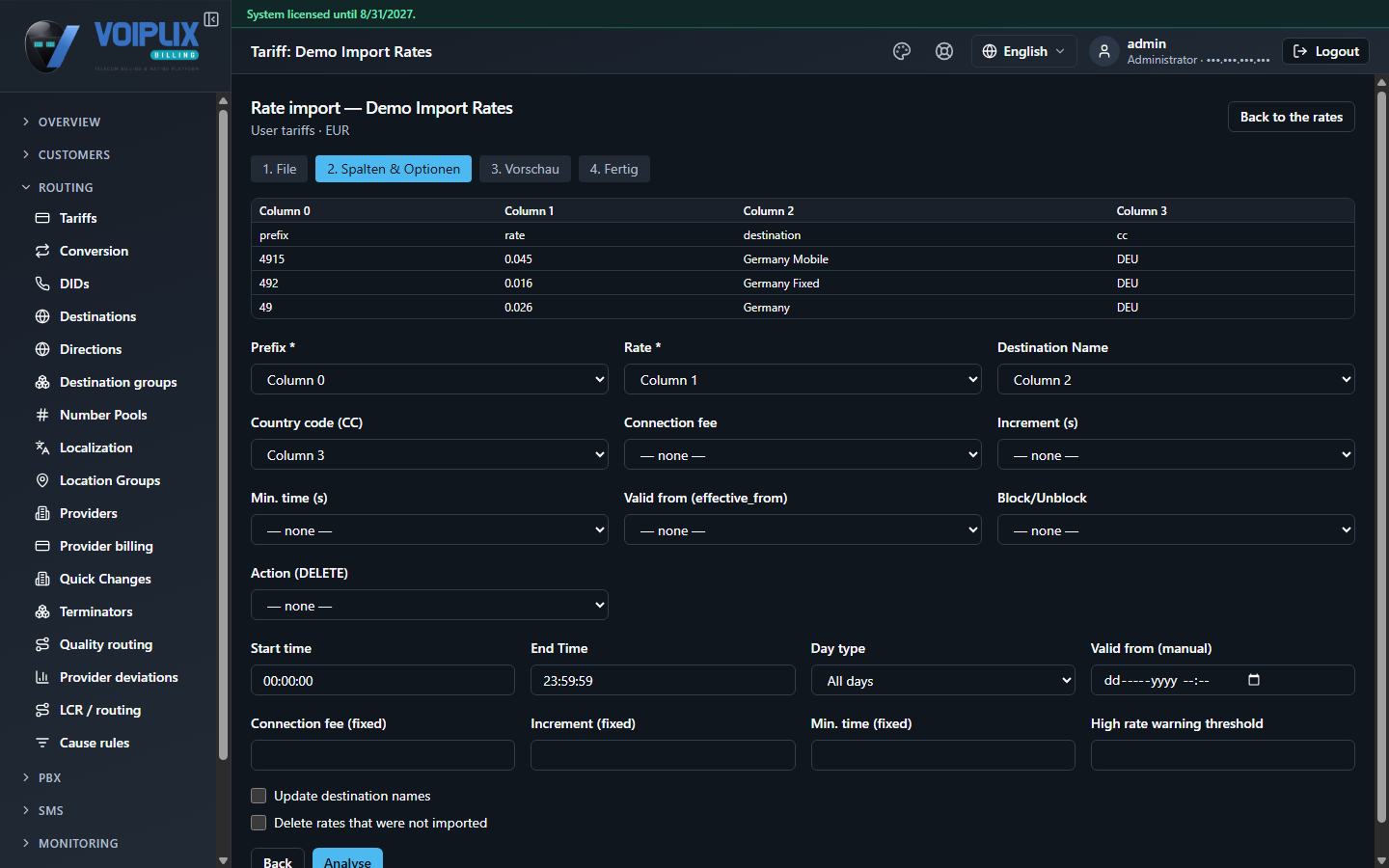Open the English language selector

(1024, 51)
